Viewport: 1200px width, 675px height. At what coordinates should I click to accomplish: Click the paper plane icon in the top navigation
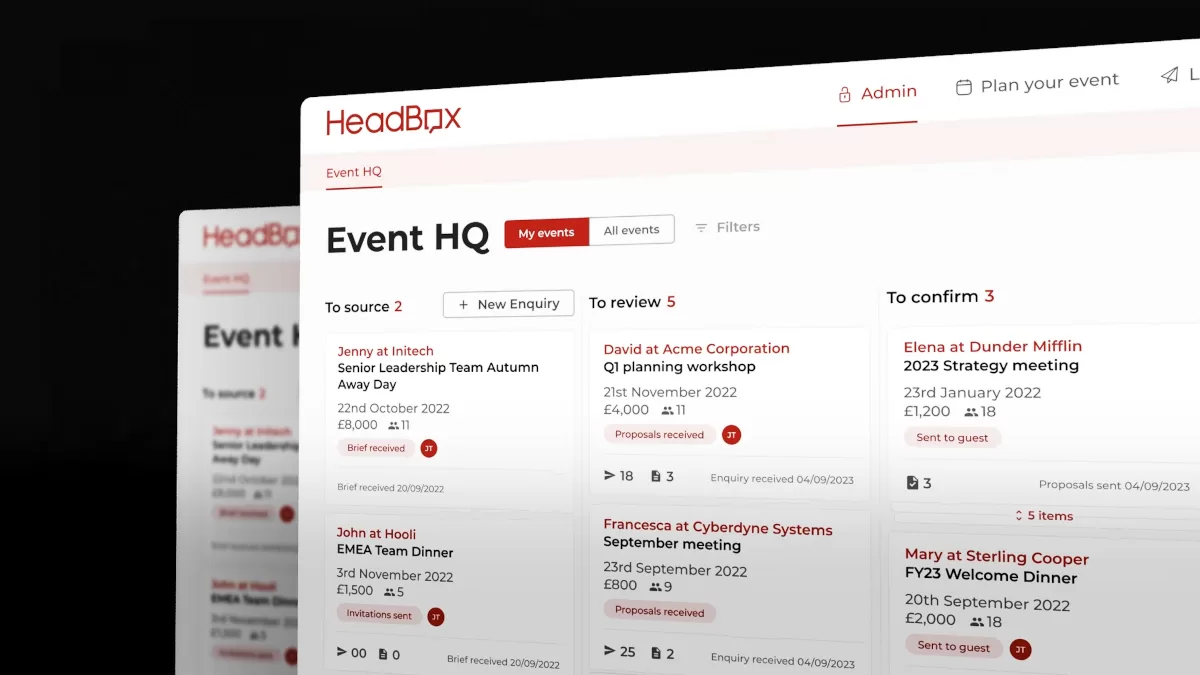(x=1169, y=75)
